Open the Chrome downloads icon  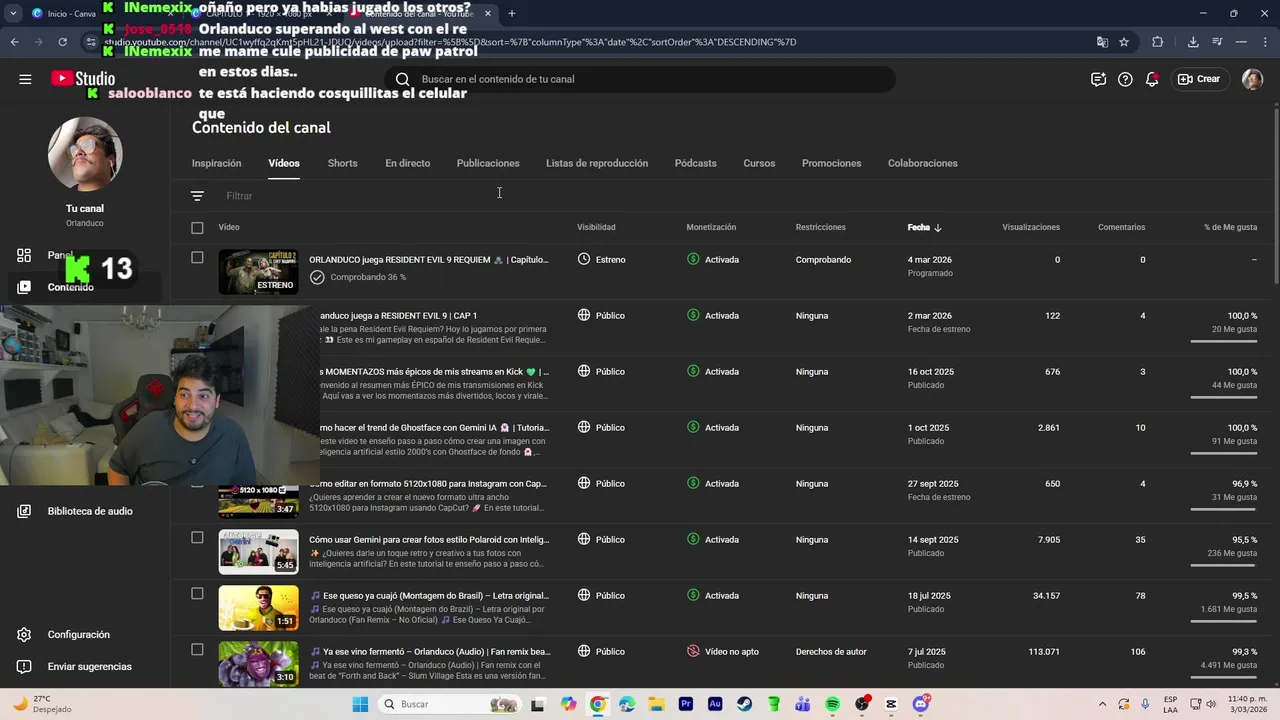point(1193,42)
